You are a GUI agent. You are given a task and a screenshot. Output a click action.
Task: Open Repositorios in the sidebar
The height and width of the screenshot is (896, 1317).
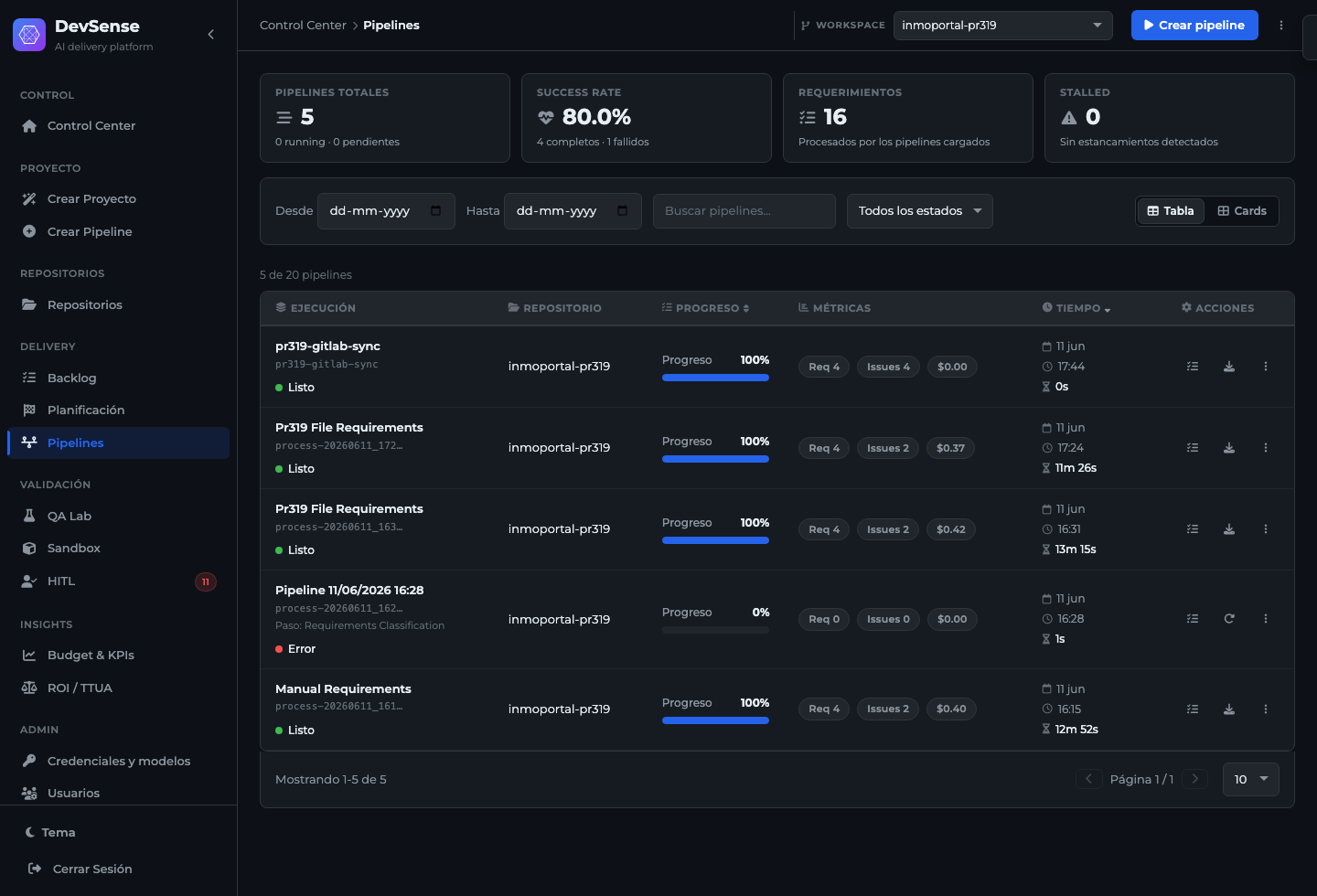[118, 305]
